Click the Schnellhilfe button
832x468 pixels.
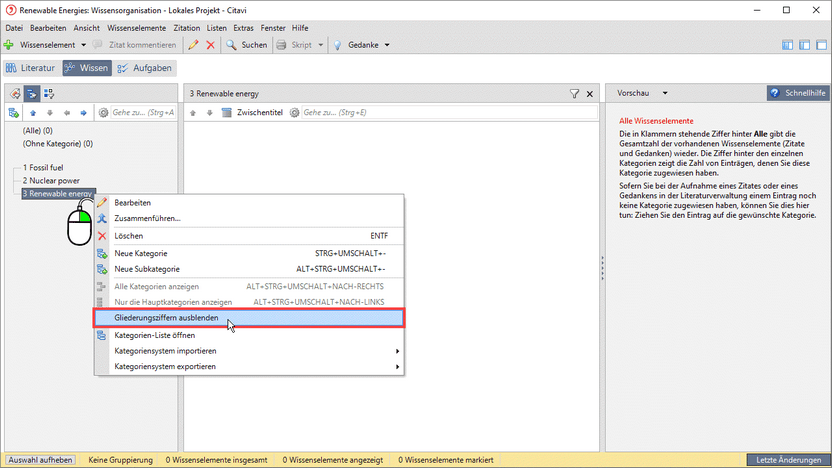[x=798, y=93]
